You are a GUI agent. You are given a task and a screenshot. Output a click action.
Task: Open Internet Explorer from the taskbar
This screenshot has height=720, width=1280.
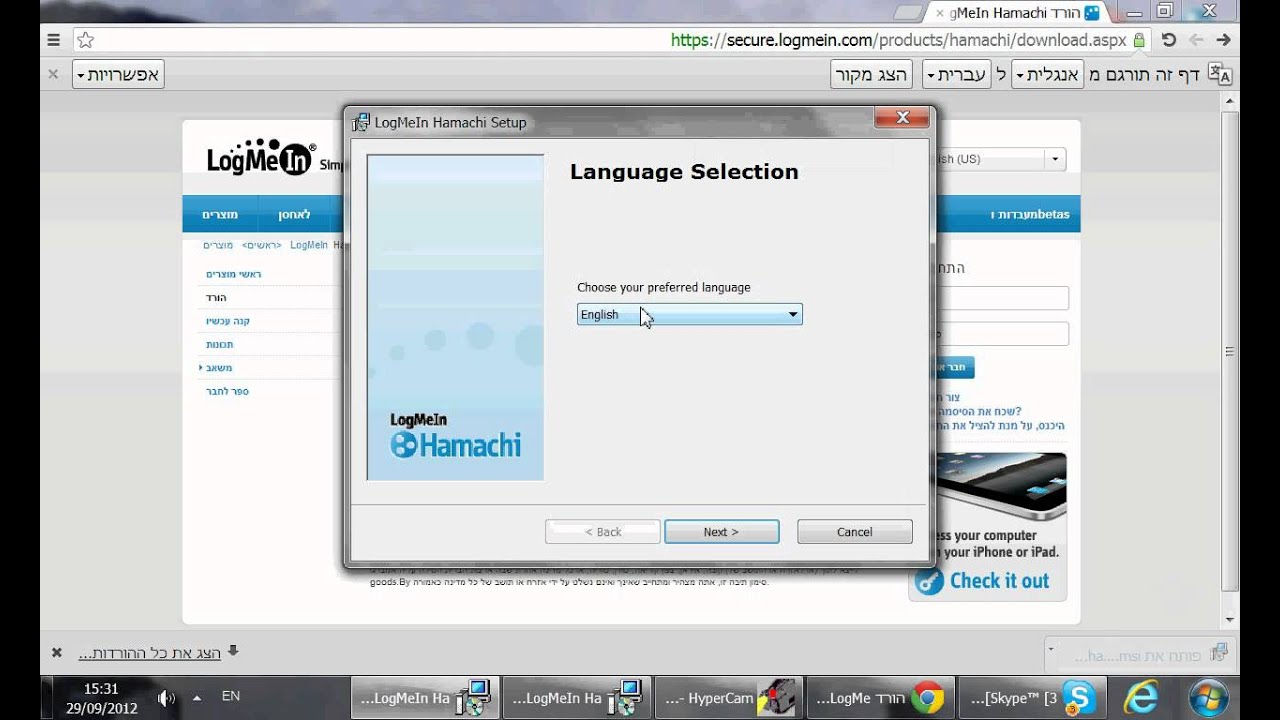coord(1141,697)
